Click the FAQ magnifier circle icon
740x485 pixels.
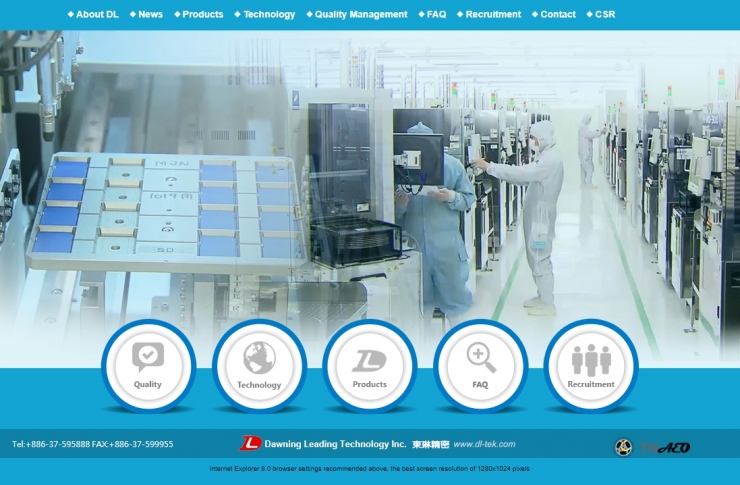(480, 366)
